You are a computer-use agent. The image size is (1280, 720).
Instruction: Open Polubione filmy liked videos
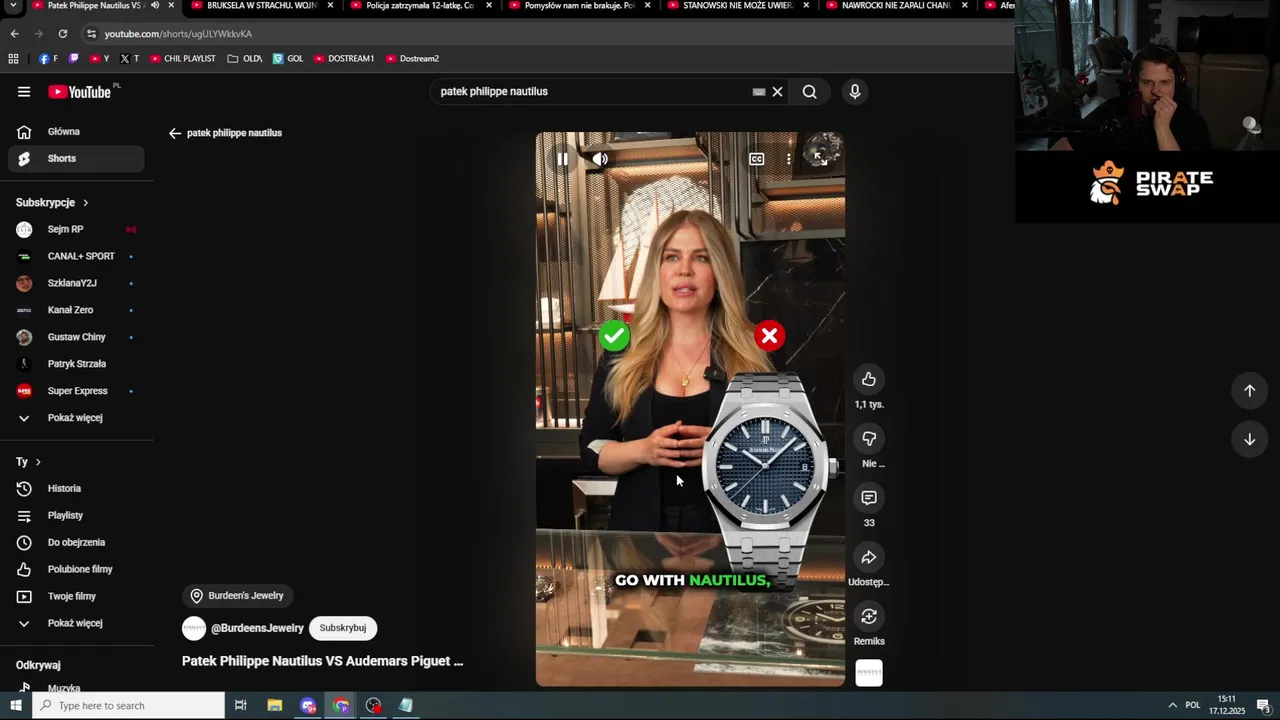click(76, 570)
